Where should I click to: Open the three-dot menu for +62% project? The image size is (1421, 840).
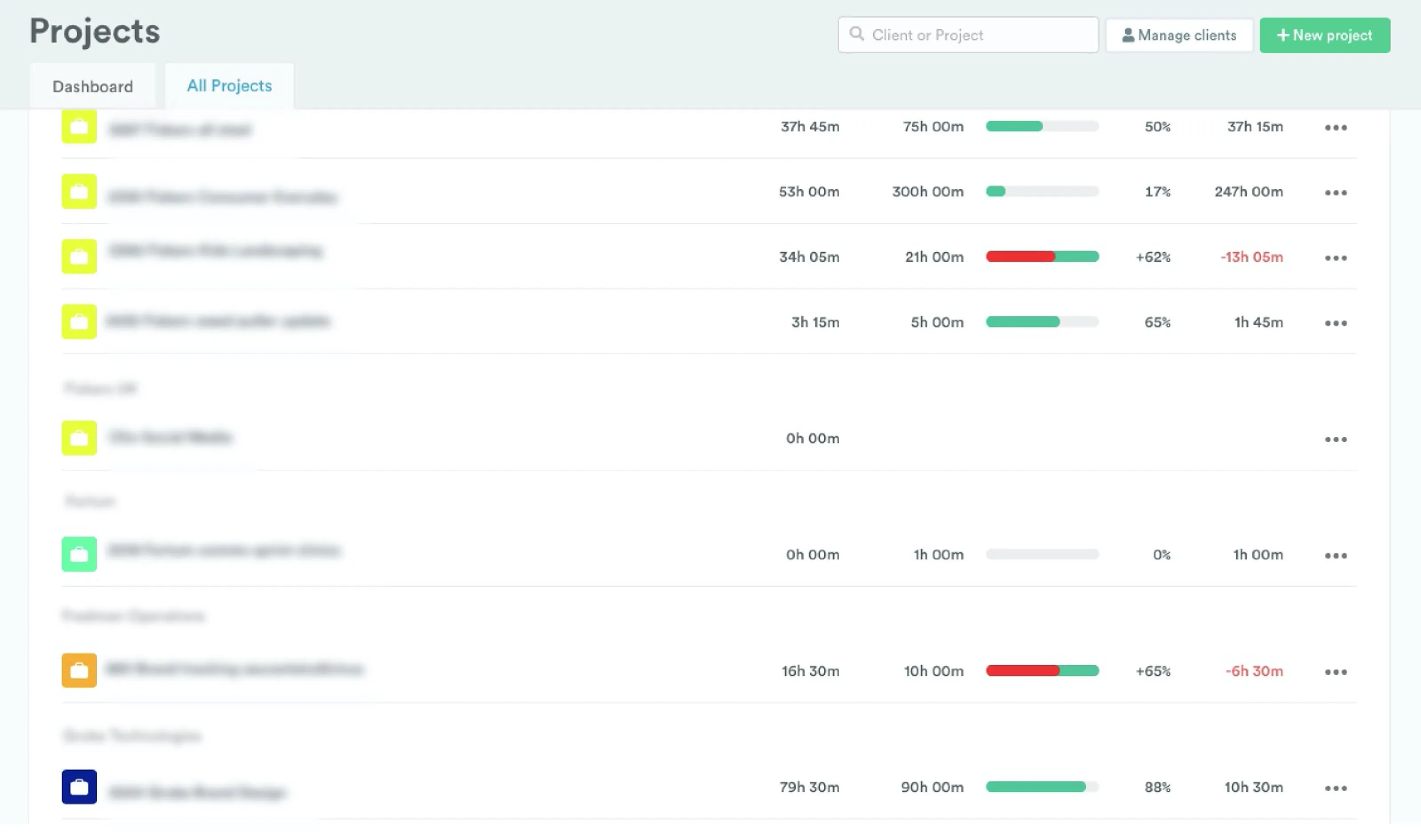(1335, 258)
